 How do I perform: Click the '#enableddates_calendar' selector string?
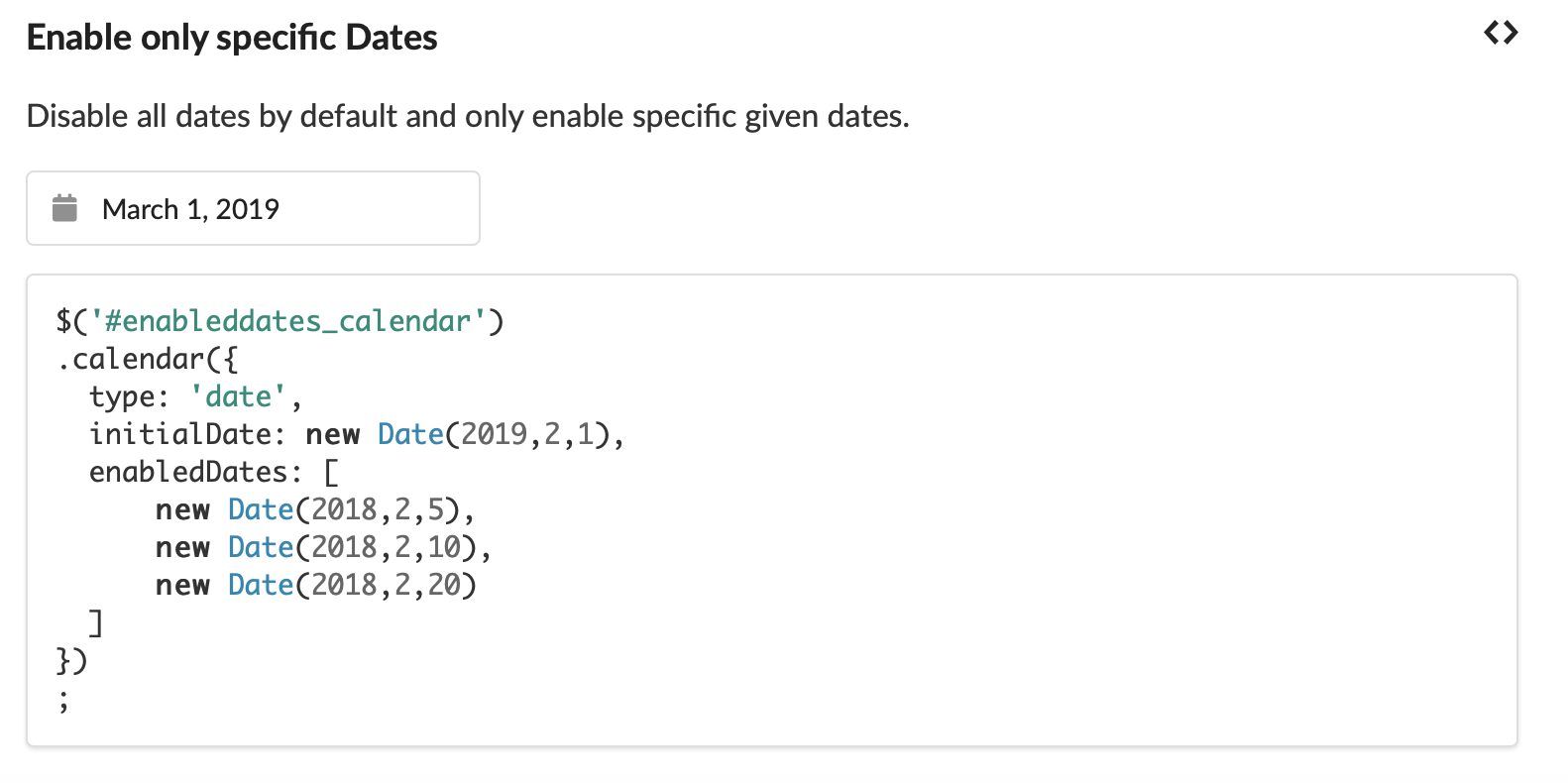tap(288, 321)
